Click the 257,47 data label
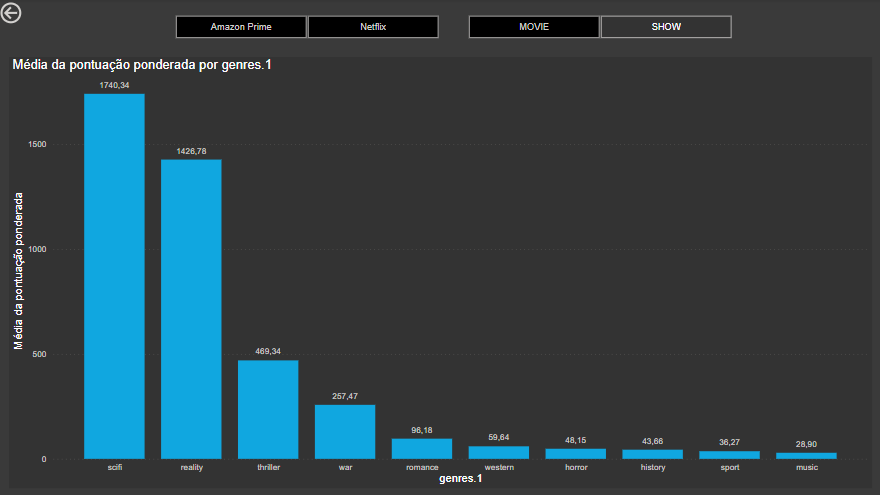Image resolution: width=880 pixels, height=495 pixels. [345, 396]
